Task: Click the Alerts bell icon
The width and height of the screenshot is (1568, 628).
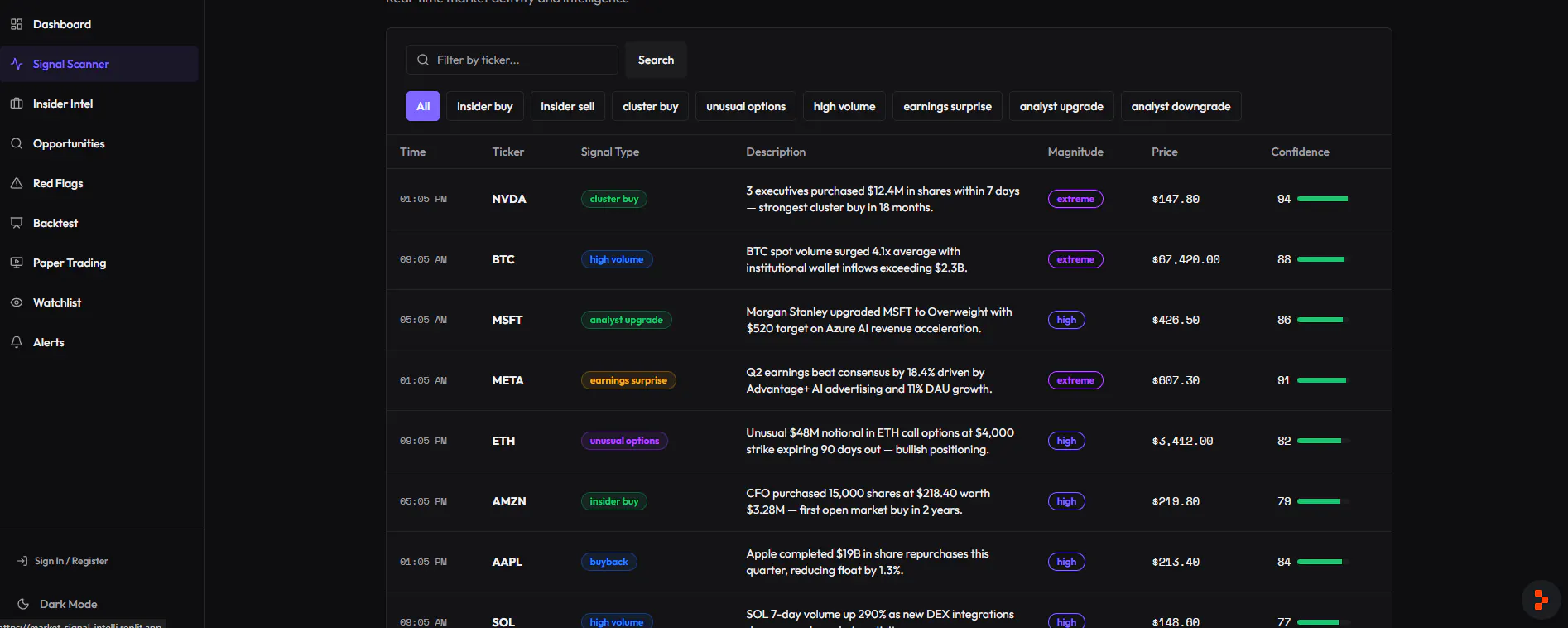Action: tap(17, 342)
